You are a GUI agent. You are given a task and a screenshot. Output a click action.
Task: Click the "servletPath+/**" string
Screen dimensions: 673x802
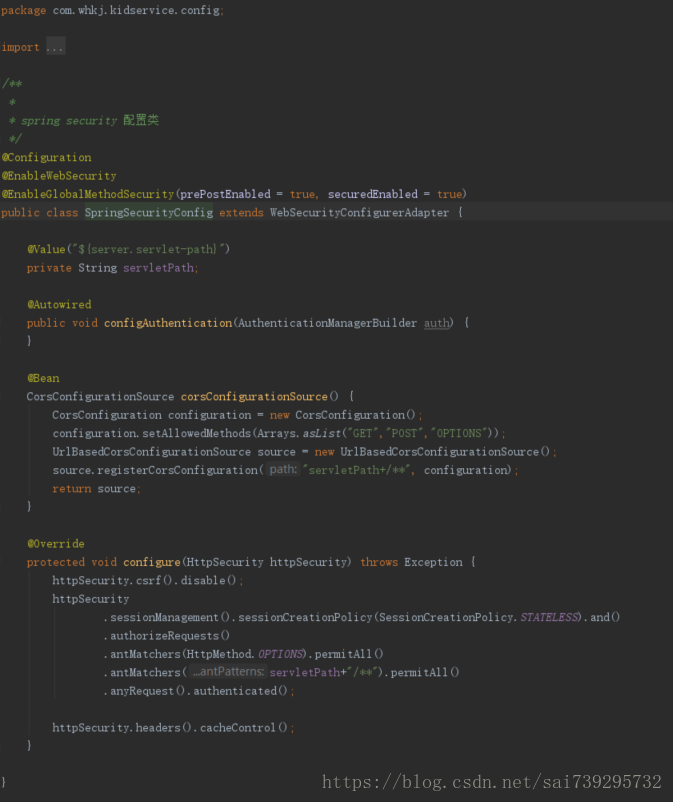coord(356,470)
